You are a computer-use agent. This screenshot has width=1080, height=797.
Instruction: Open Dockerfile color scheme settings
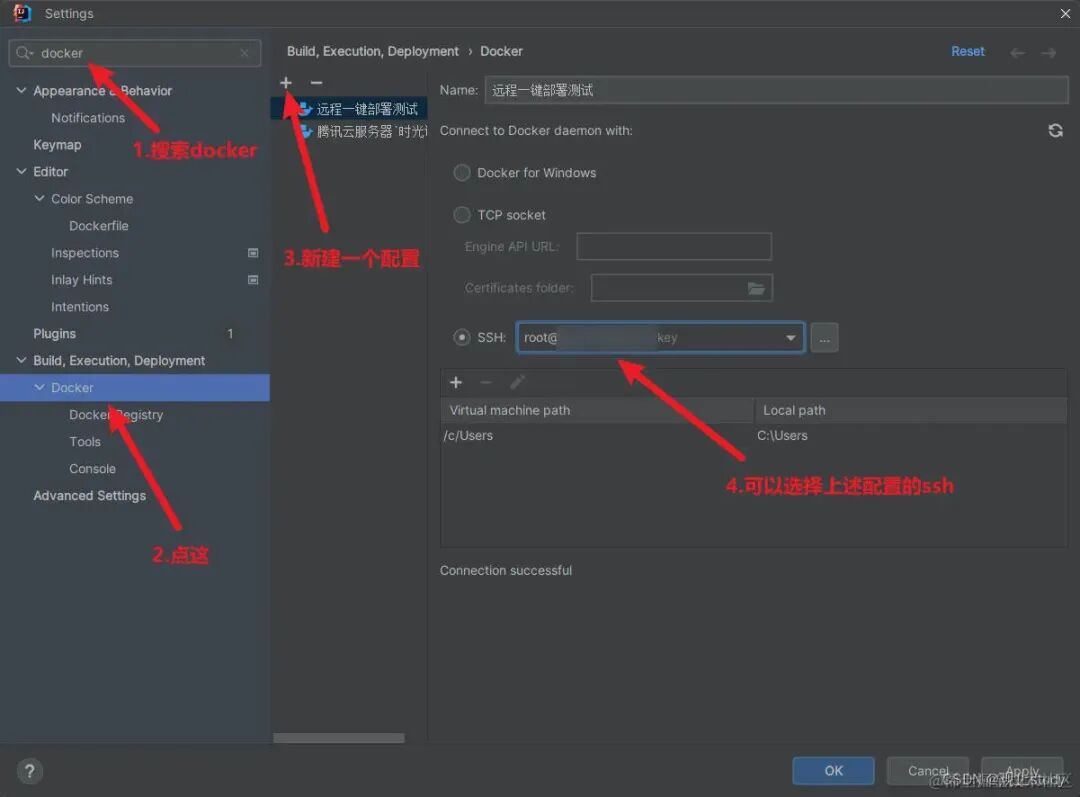[98, 226]
